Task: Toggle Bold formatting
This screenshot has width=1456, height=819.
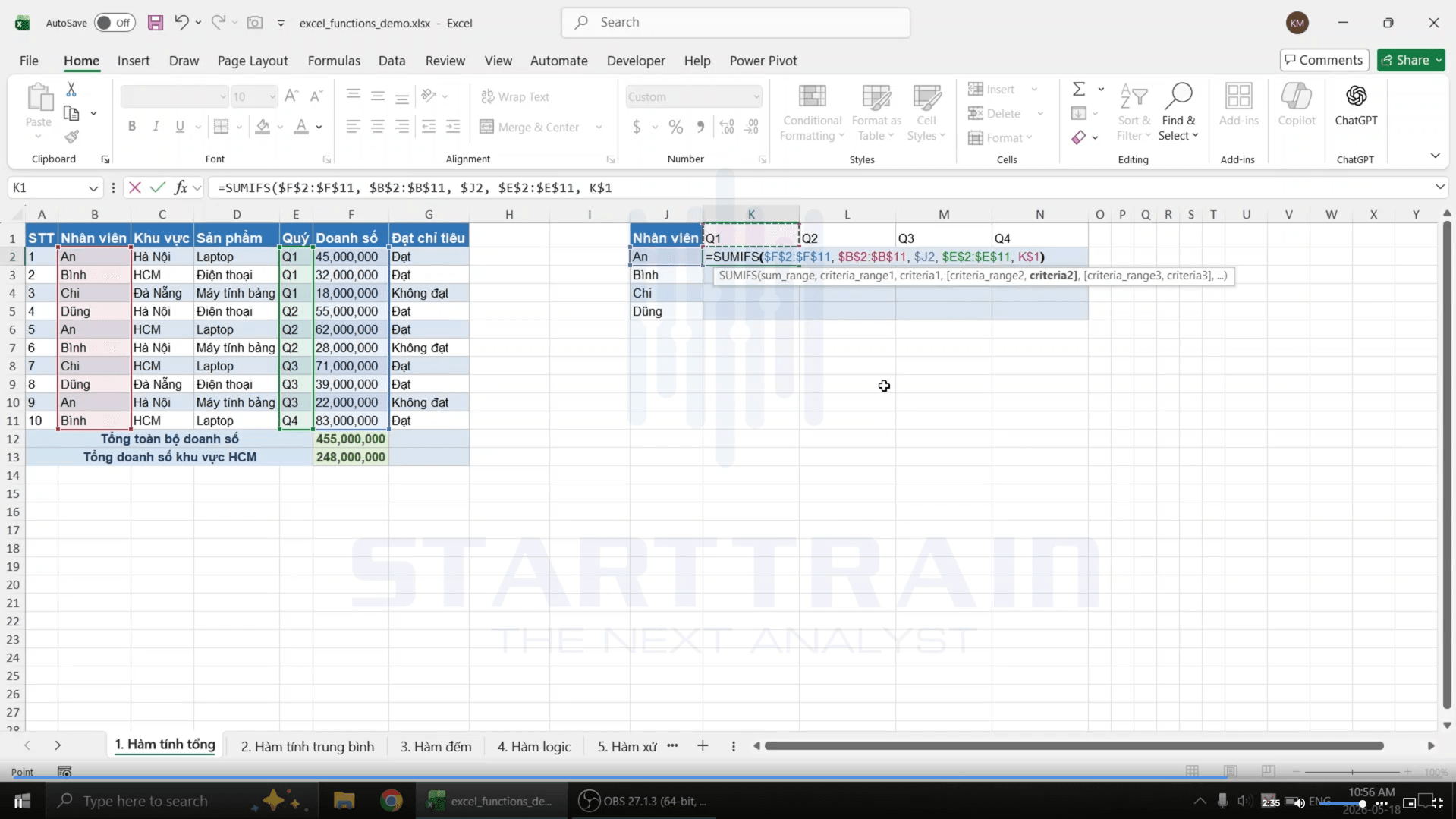Action: tap(132, 127)
